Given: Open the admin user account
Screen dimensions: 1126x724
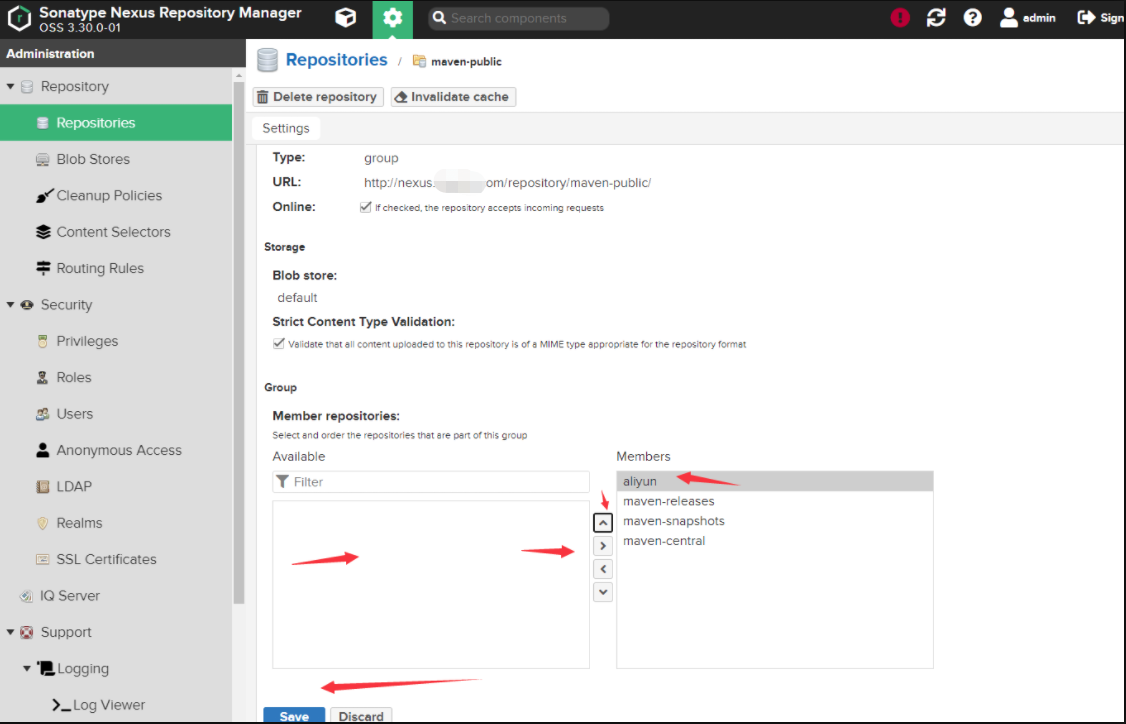Looking at the screenshot, I should [x=1028, y=18].
